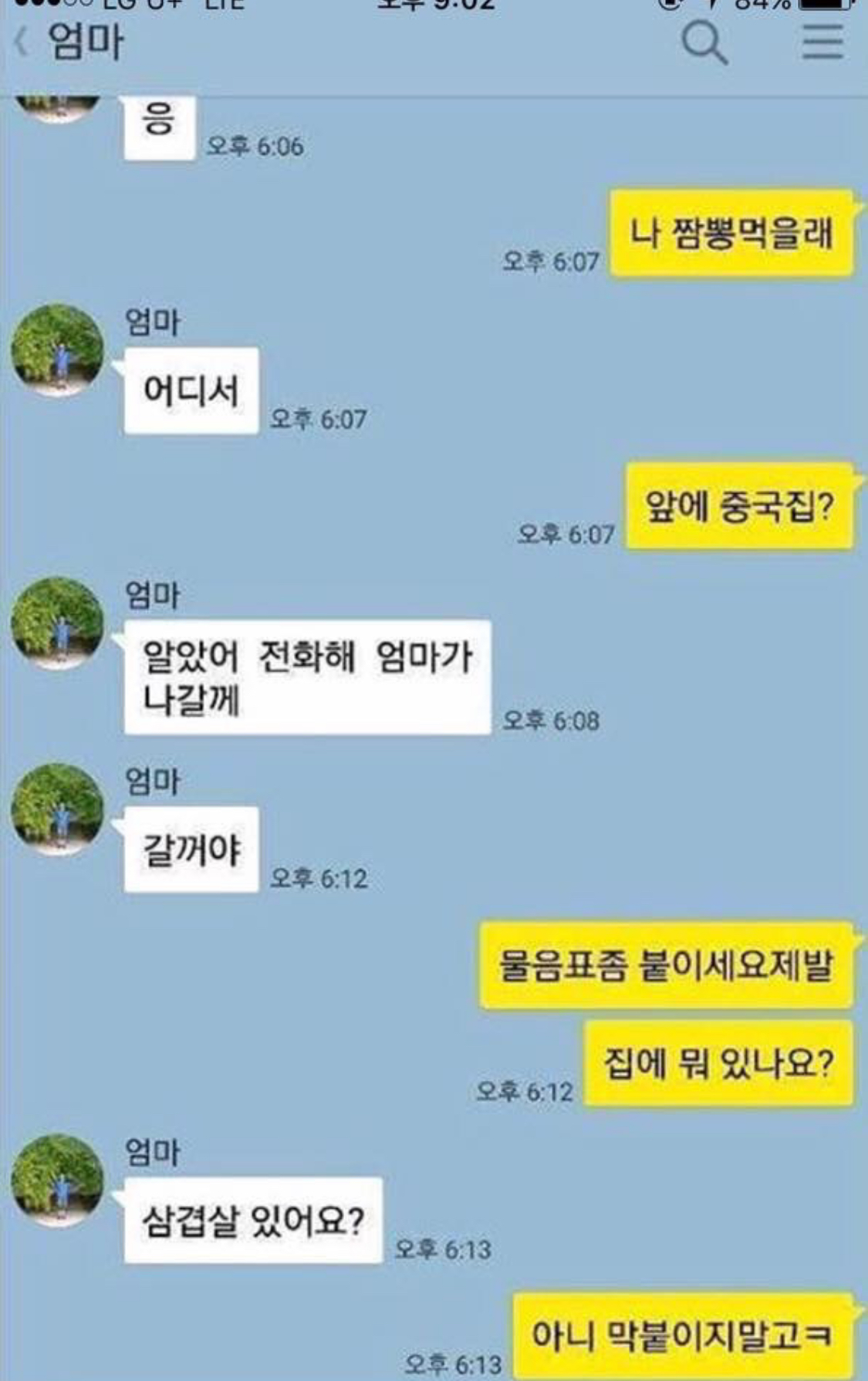Tap 엄마's avatar beside 어디서 message
The height and width of the screenshot is (1381, 868).
coord(57,349)
